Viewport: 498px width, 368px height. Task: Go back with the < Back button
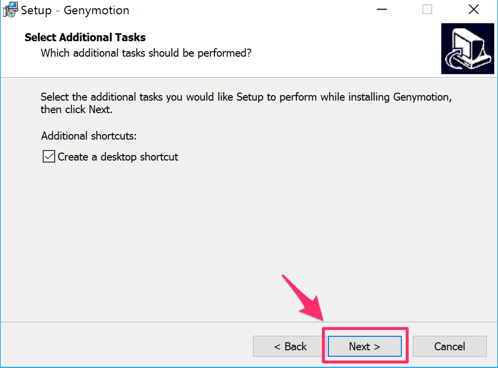coord(290,346)
